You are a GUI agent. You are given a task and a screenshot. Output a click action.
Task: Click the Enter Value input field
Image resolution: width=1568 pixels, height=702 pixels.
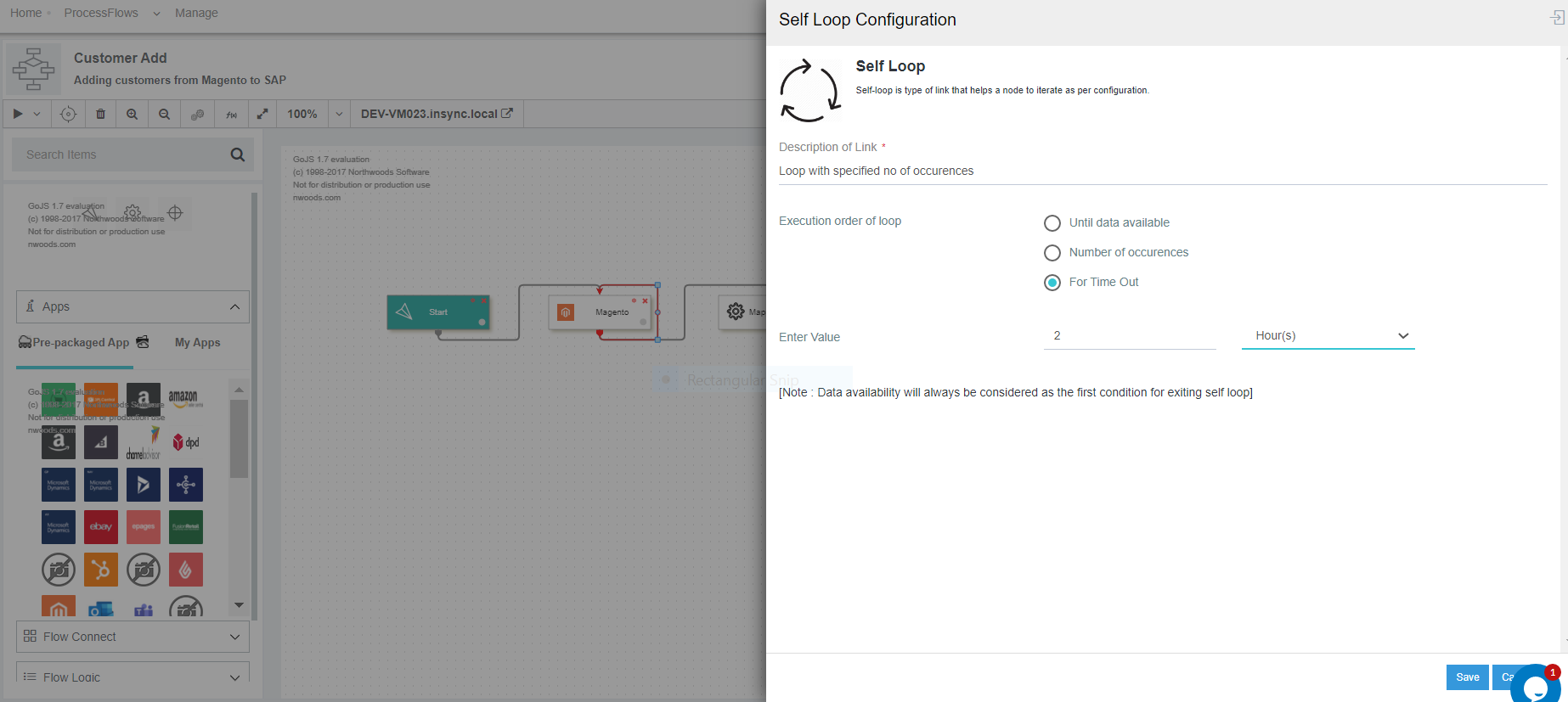(1129, 336)
